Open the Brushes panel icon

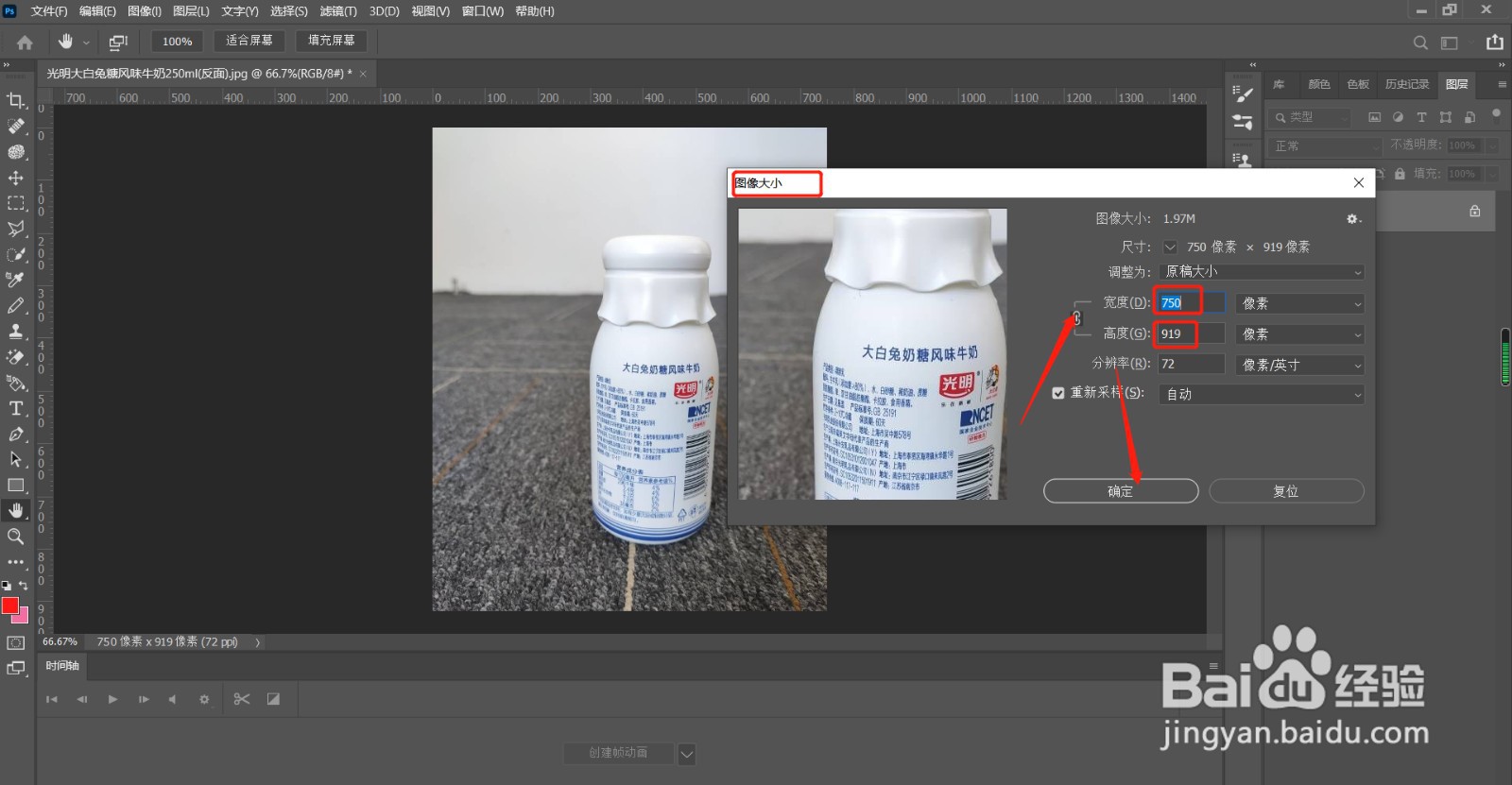tap(1243, 122)
